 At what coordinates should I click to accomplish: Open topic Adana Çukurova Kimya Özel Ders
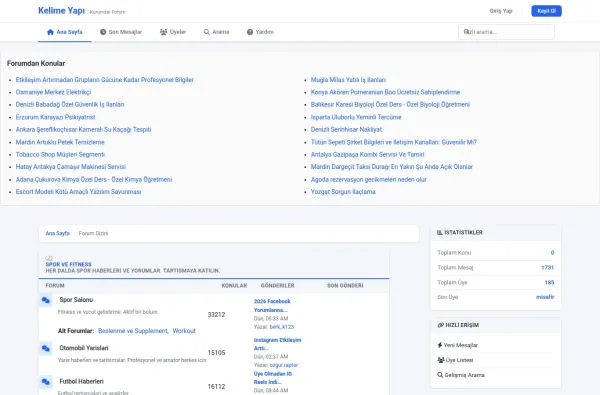94,179
